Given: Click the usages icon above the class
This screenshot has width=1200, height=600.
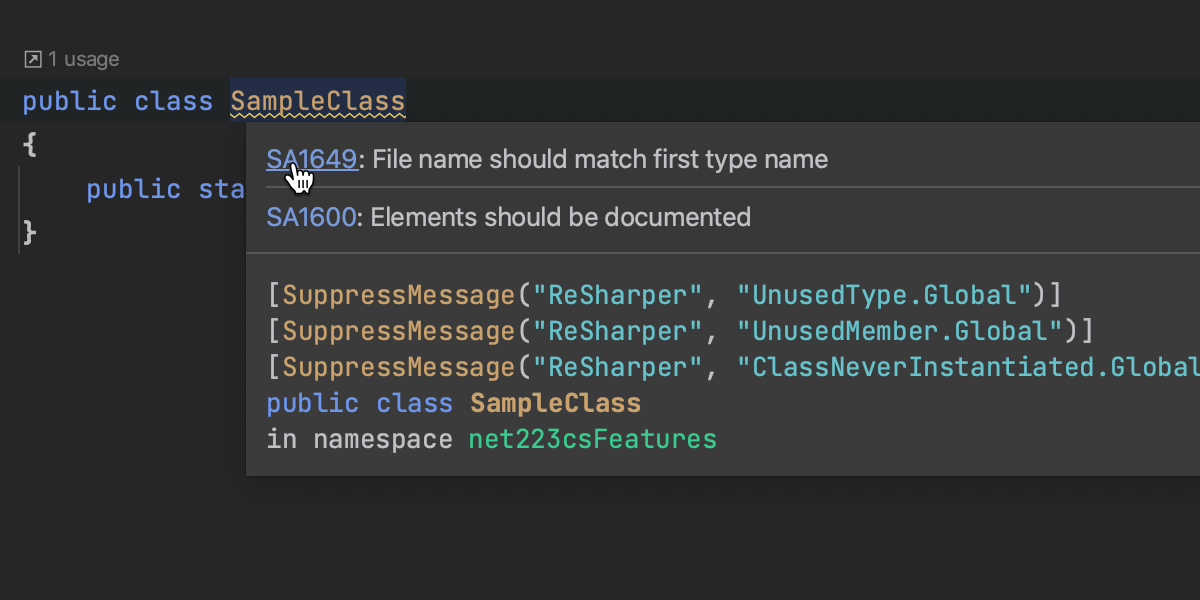Looking at the screenshot, I should point(33,60).
